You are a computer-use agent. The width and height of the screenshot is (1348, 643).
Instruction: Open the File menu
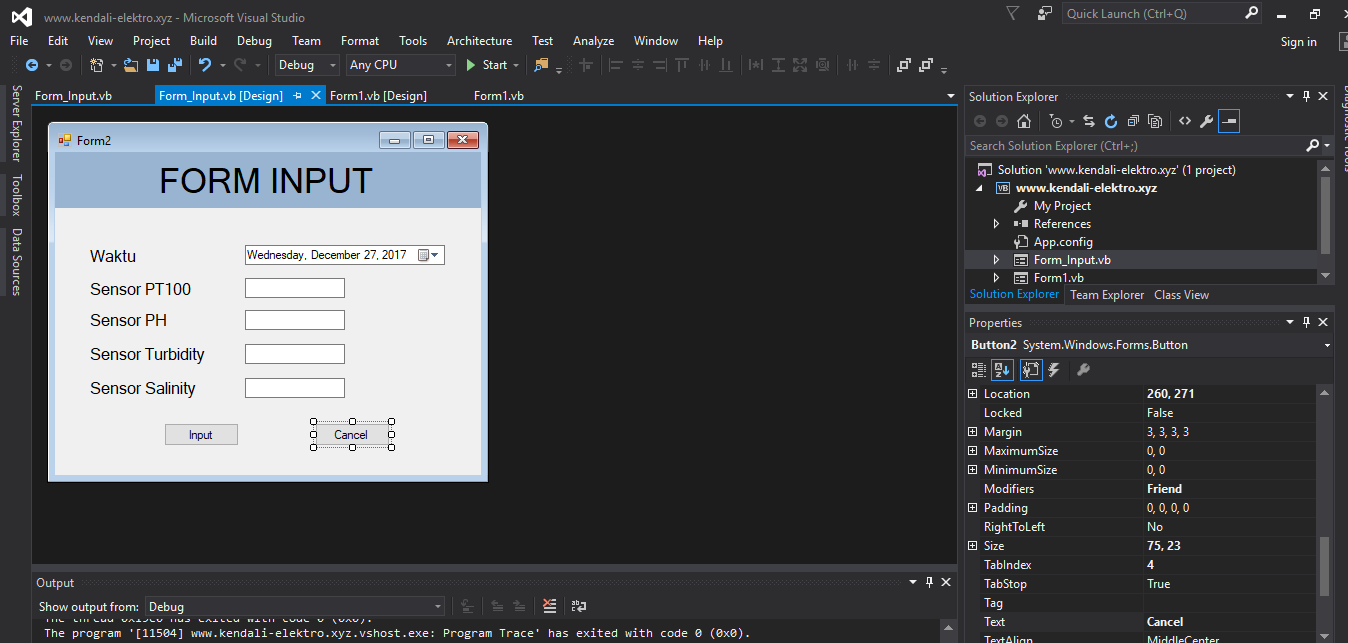[x=19, y=41]
